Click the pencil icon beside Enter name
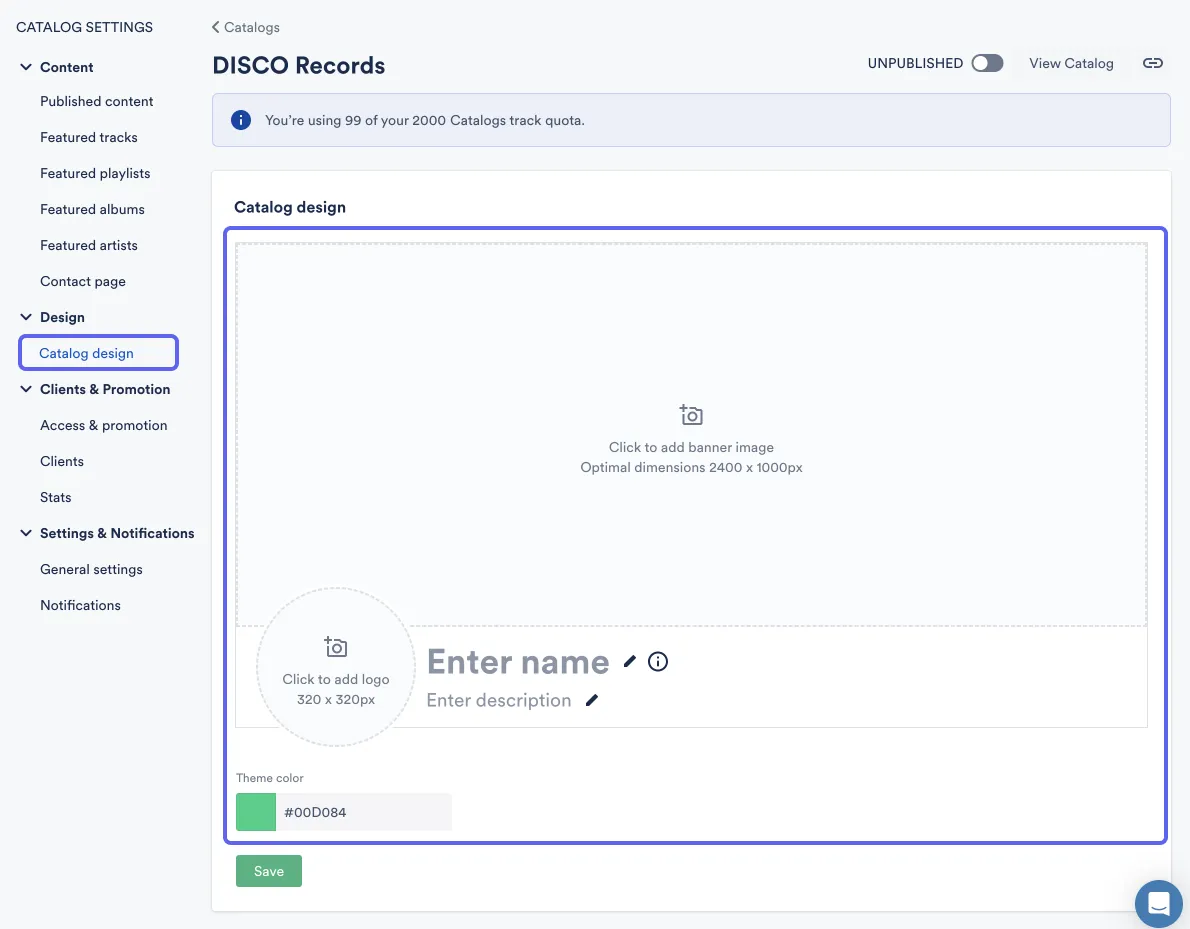The image size is (1190, 929). pyautogui.click(x=630, y=661)
